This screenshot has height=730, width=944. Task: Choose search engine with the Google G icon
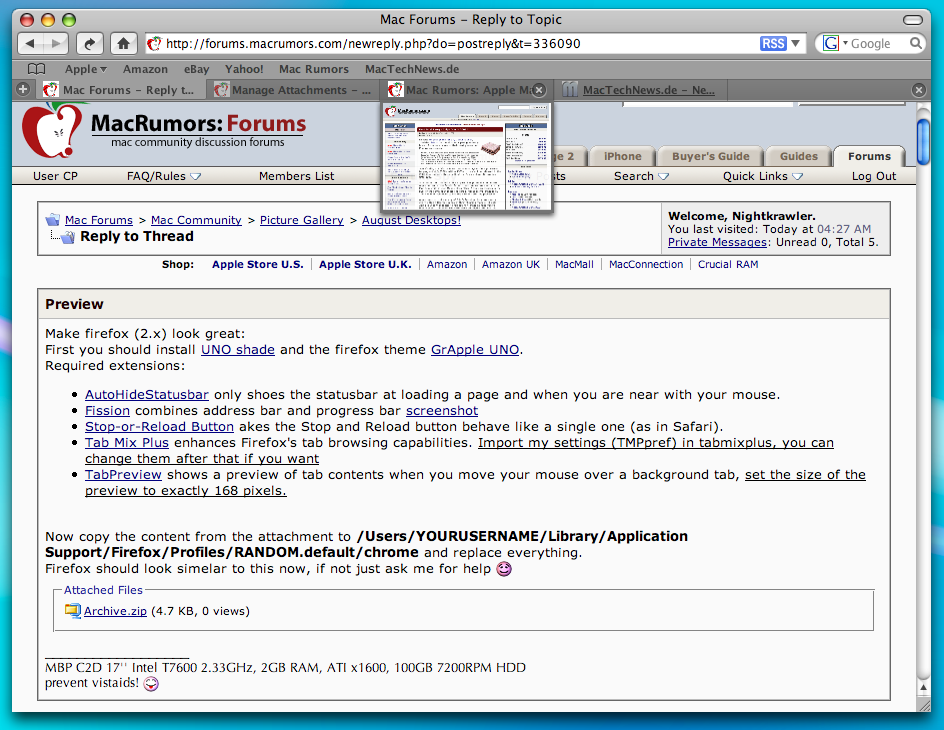tap(831, 43)
